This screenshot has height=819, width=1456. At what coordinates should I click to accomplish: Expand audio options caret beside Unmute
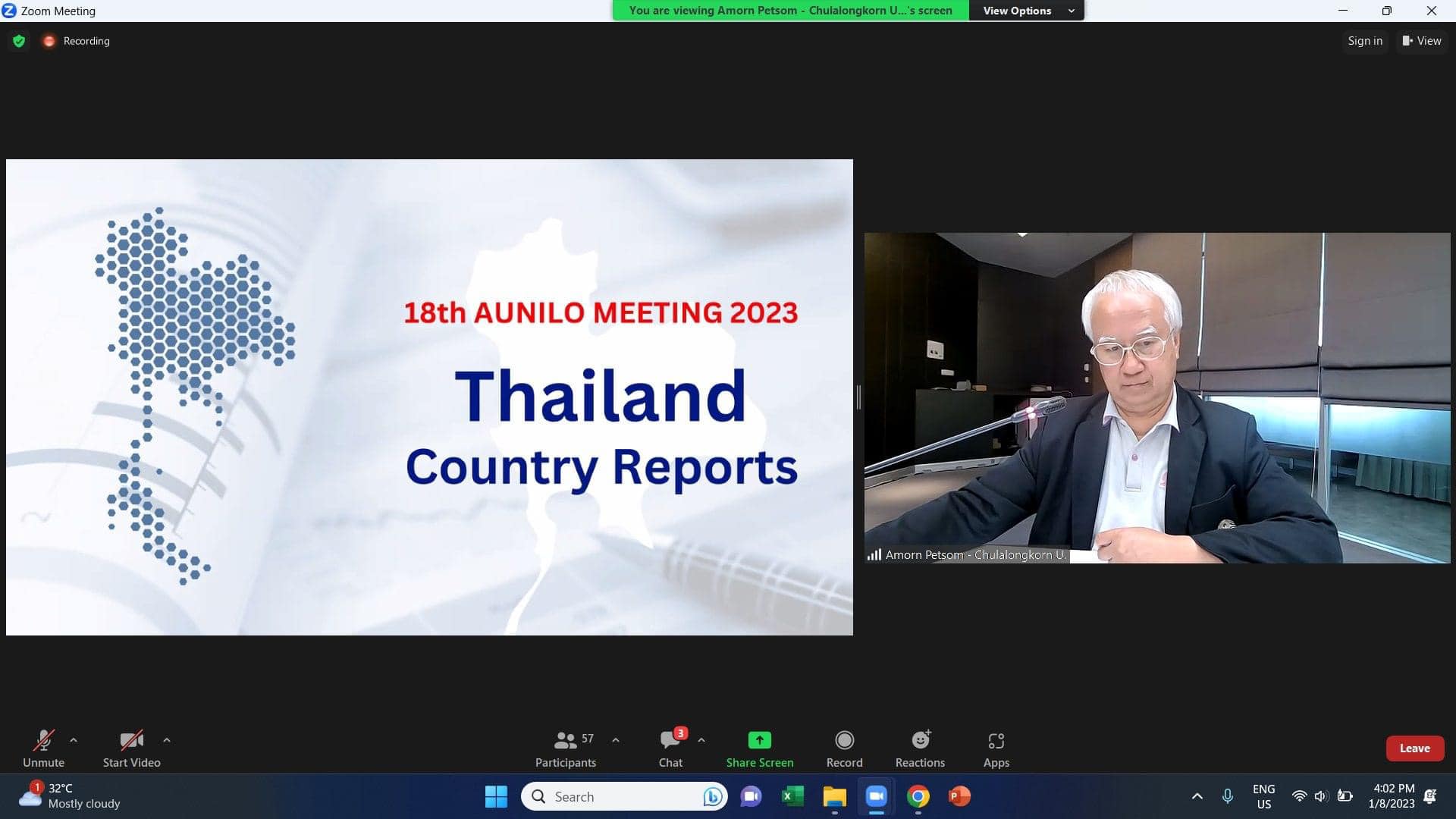pyautogui.click(x=74, y=740)
